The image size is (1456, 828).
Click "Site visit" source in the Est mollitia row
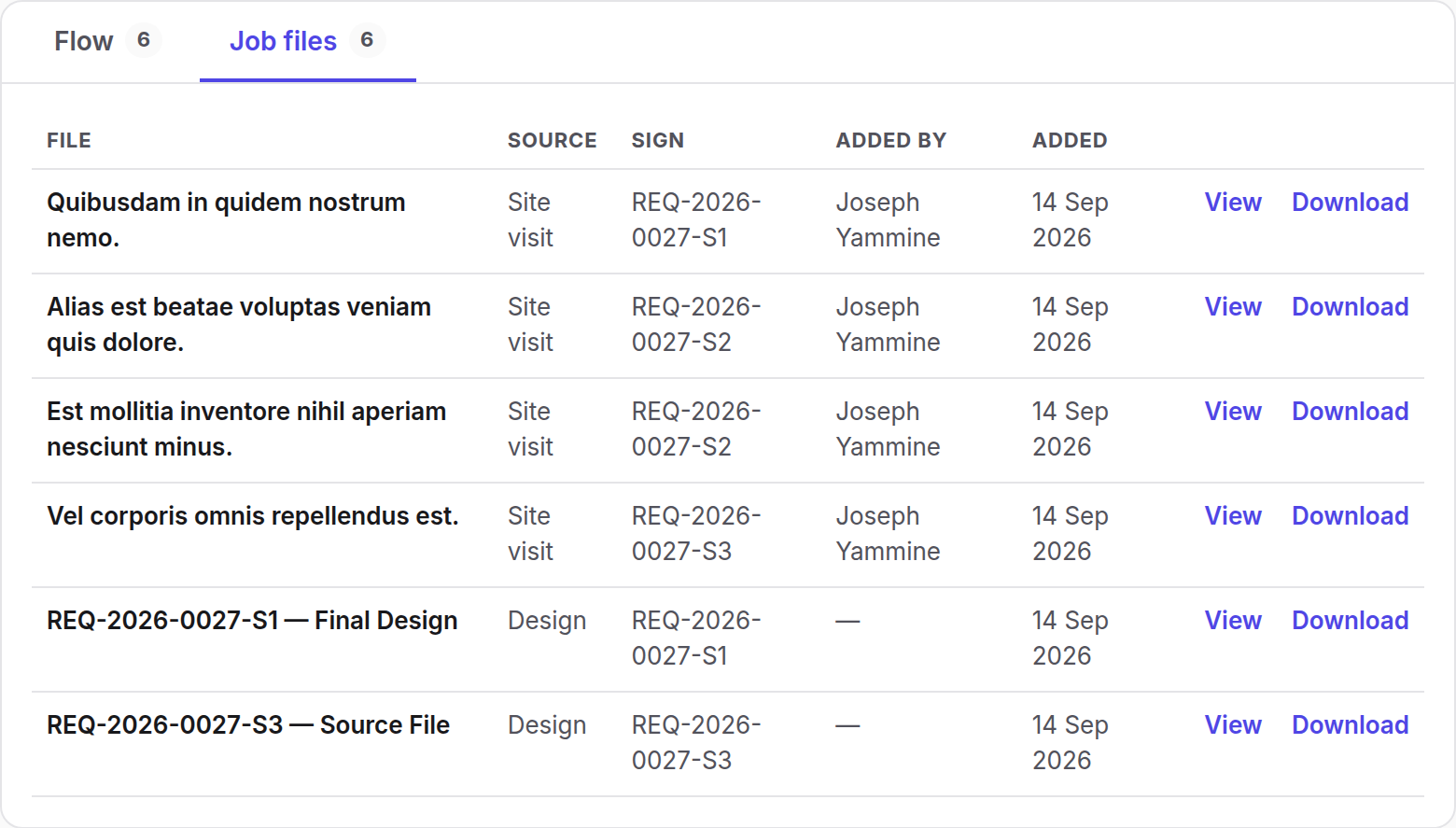click(530, 429)
